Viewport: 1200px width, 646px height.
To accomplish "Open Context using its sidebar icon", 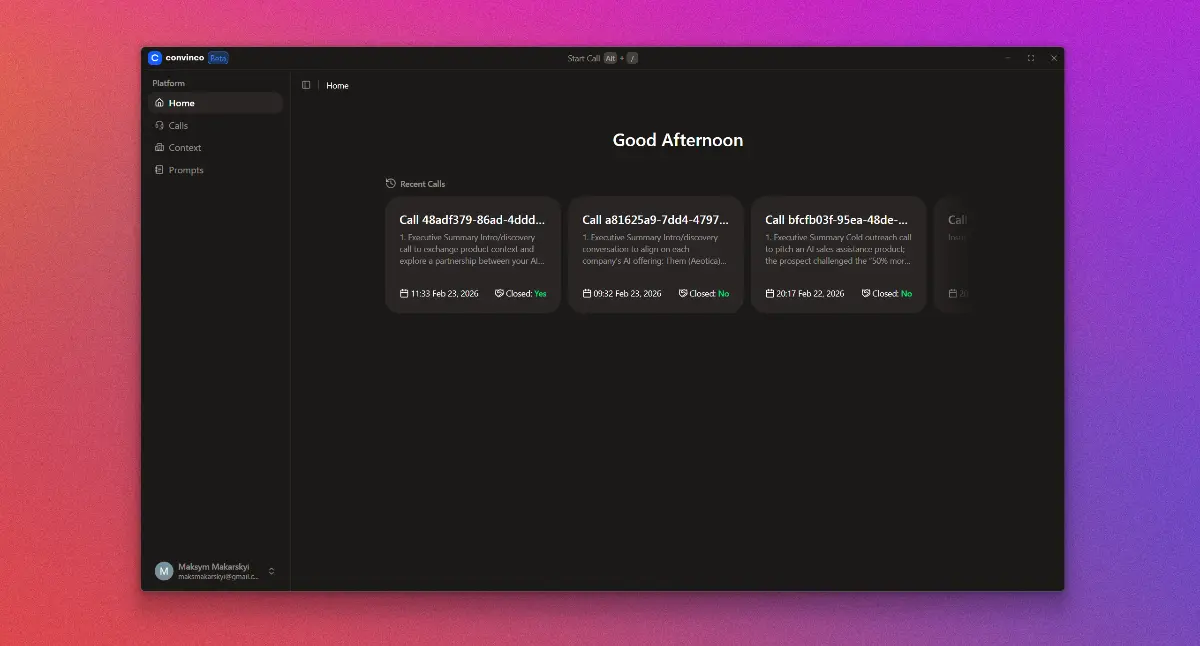I will pyautogui.click(x=160, y=147).
